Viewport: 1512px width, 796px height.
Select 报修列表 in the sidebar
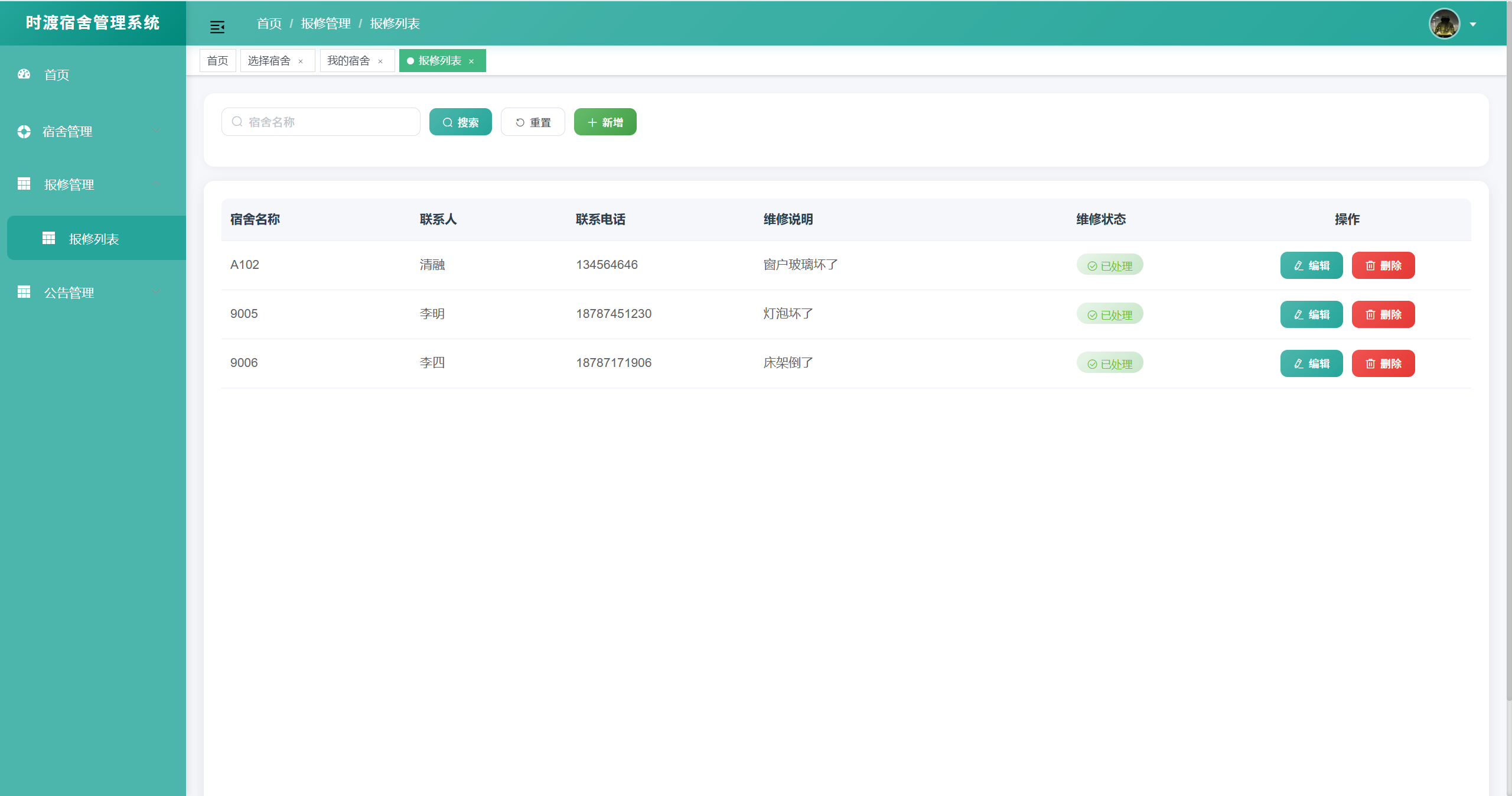(x=94, y=239)
